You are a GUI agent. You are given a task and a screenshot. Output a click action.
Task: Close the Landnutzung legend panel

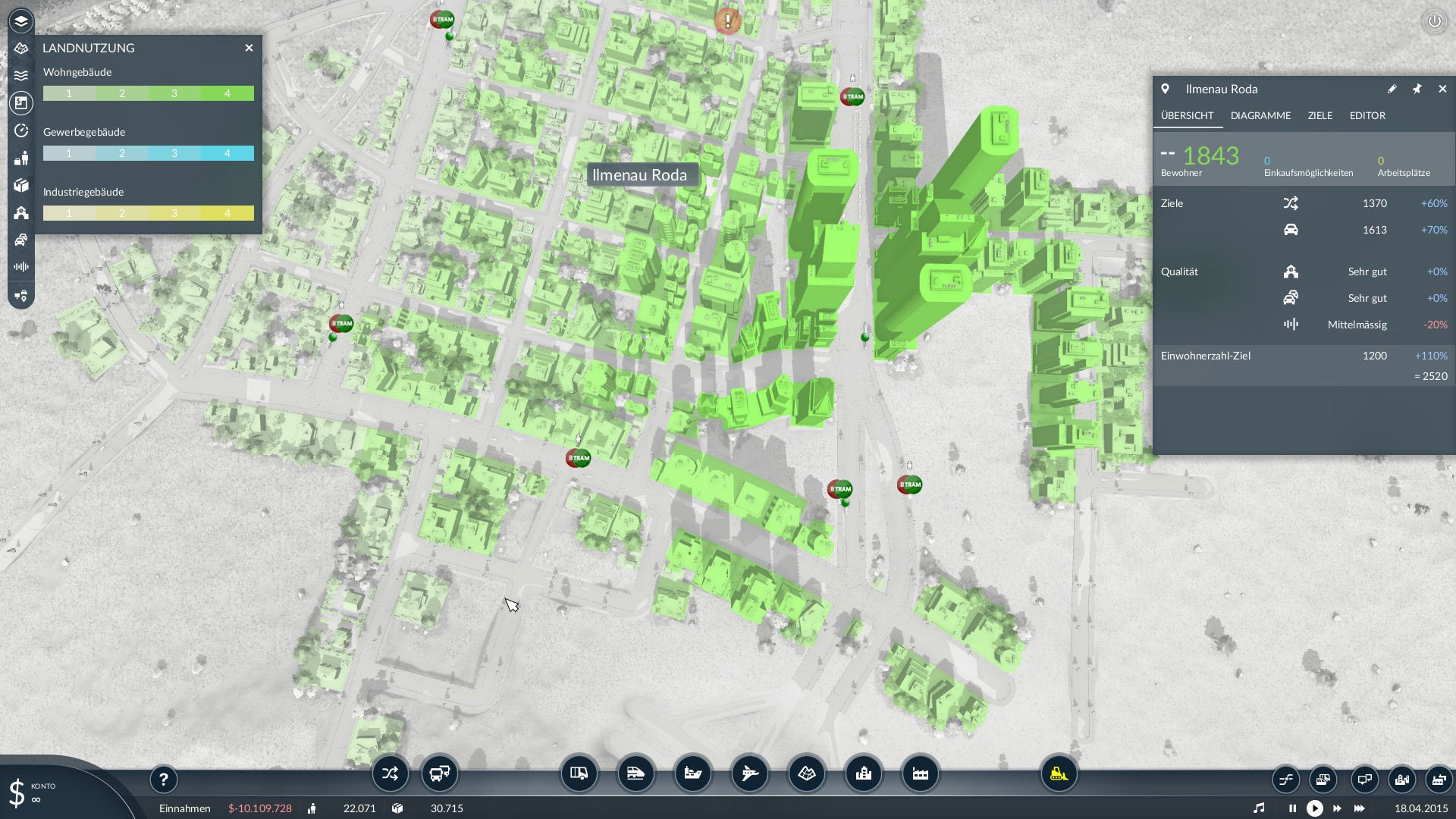(249, 48)
